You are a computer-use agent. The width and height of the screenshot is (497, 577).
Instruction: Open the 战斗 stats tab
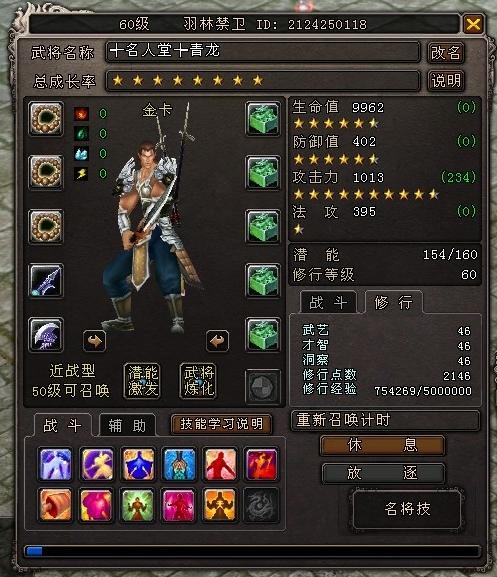click(x=328, y=302)
